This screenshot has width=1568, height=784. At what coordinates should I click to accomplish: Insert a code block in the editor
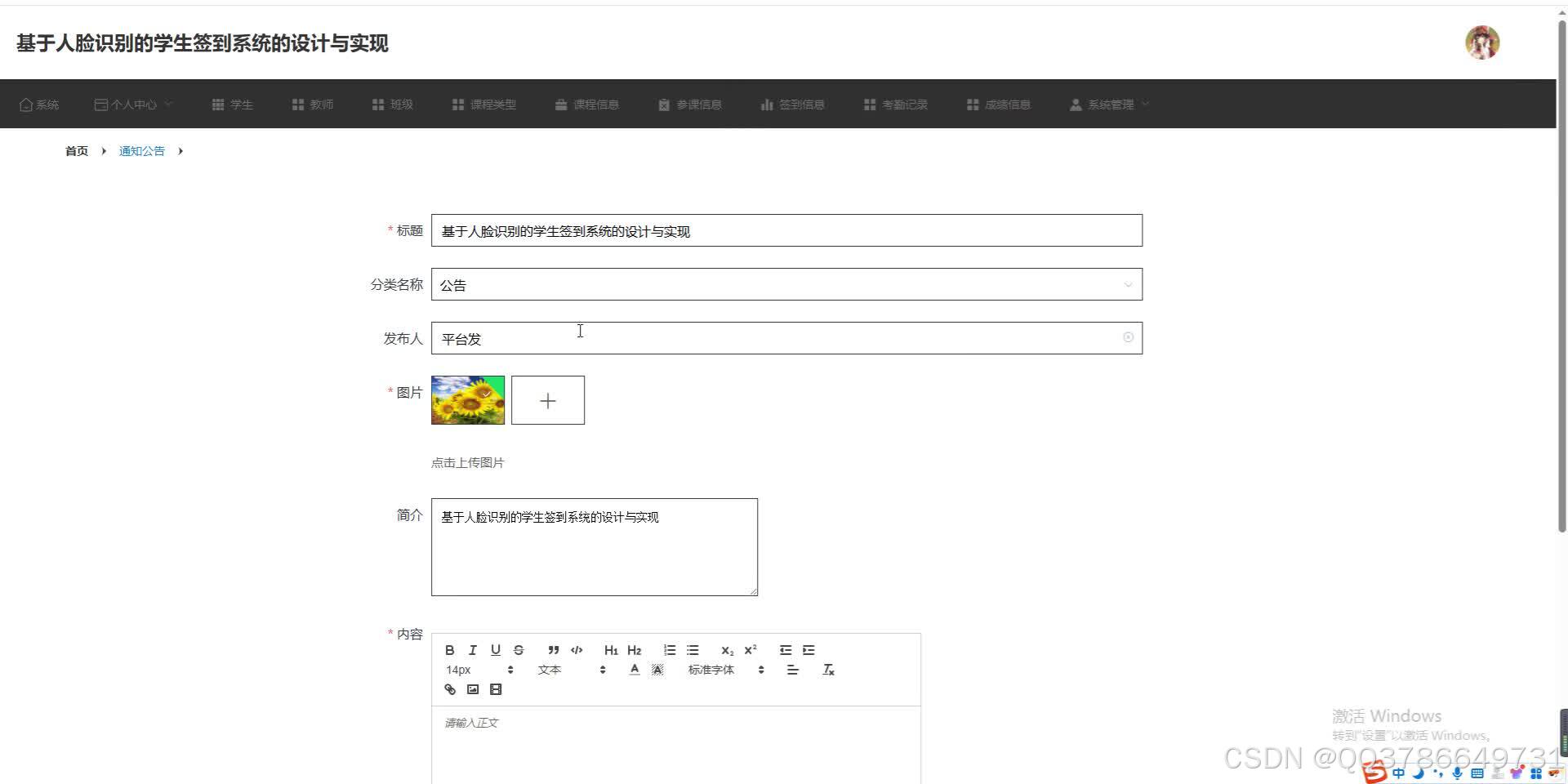[x=577, y=650]
